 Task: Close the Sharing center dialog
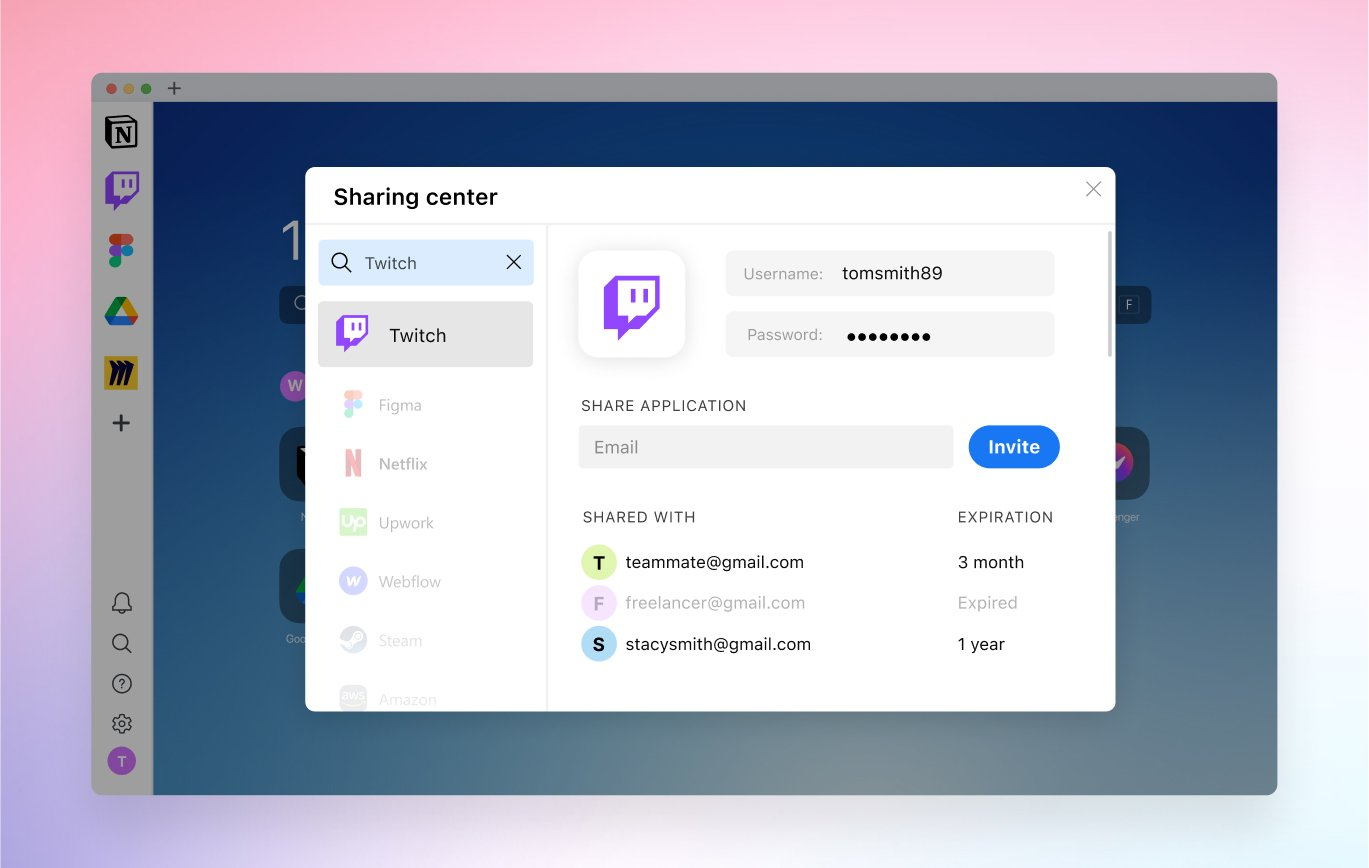(1093, 189)
